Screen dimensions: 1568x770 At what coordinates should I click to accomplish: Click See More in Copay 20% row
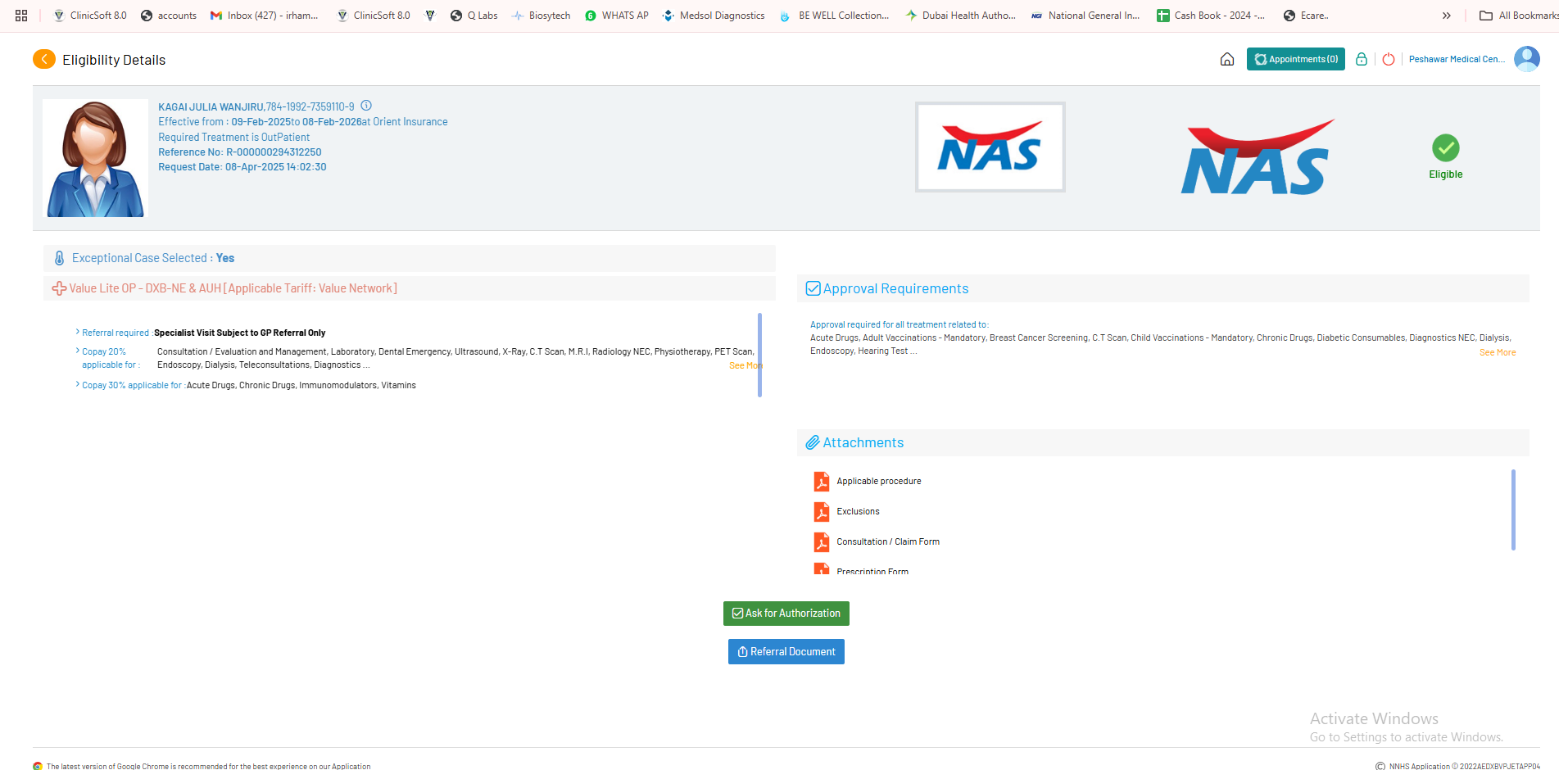click(x=745, y=366)
